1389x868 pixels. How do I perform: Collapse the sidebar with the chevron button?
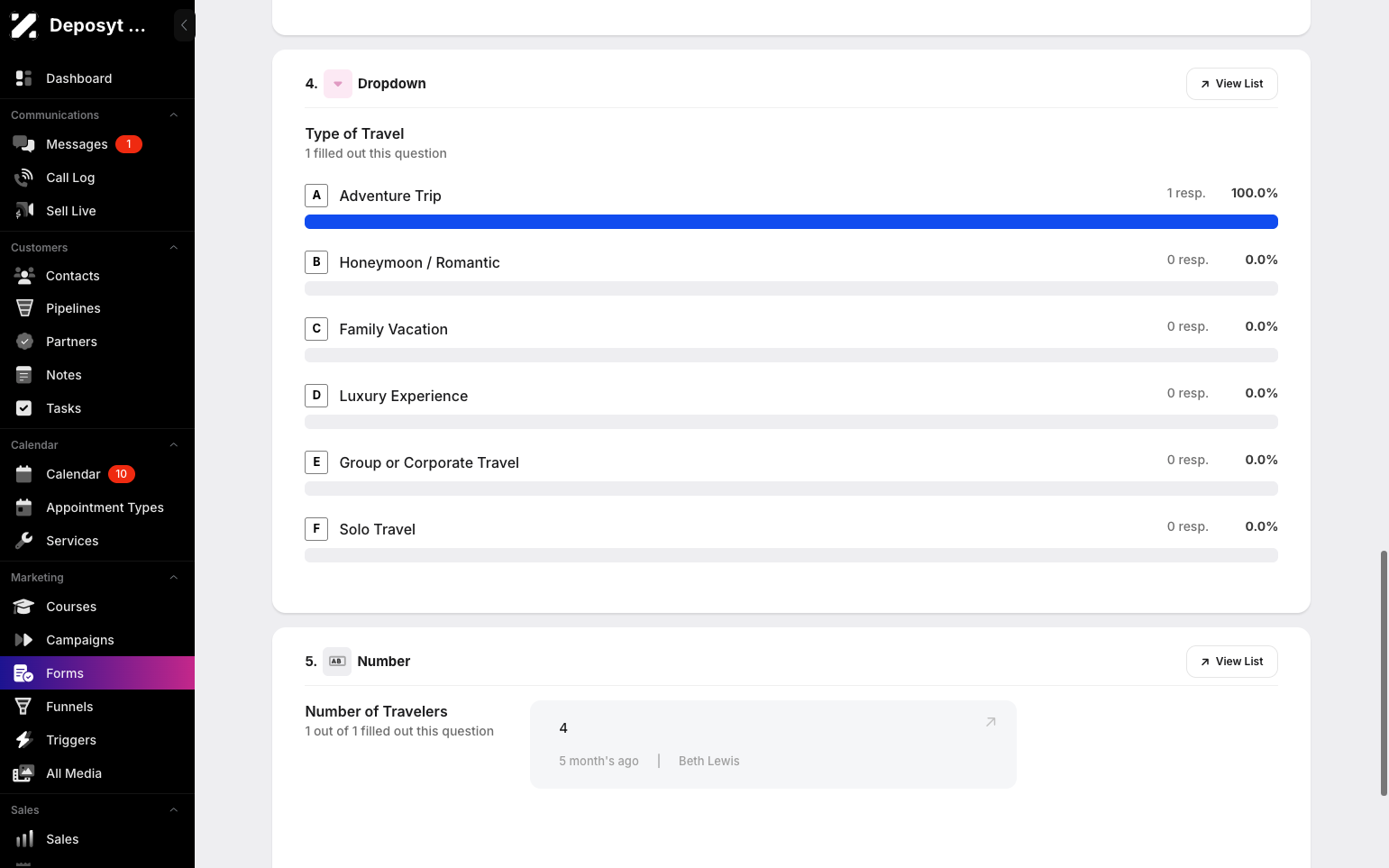click(184, 25)
